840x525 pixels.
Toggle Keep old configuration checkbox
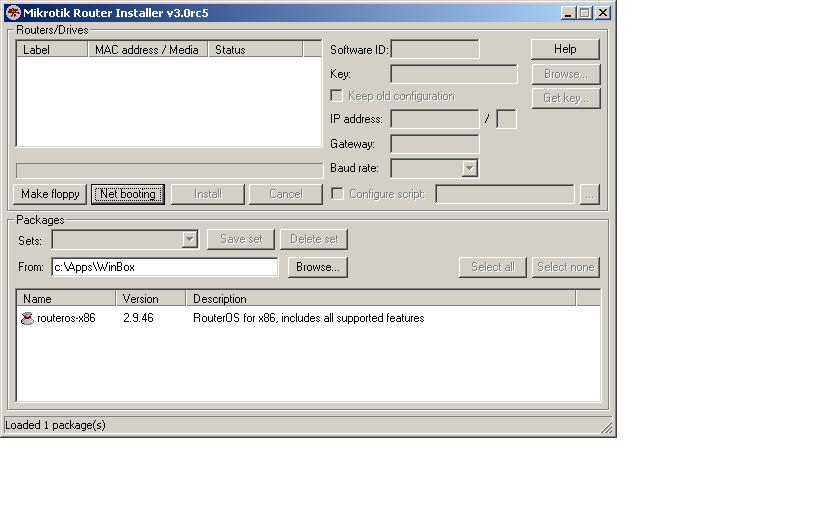pyautogui.click(x=336, y=96)
